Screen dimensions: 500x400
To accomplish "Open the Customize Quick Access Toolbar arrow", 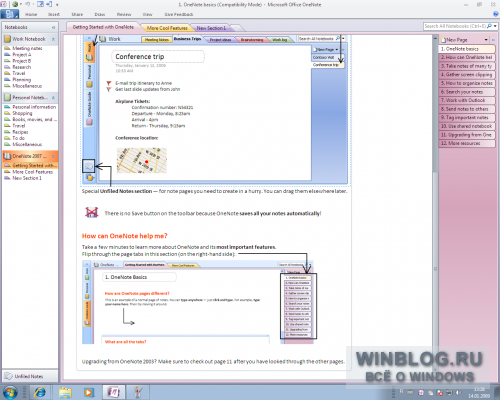I will [57, 5].
